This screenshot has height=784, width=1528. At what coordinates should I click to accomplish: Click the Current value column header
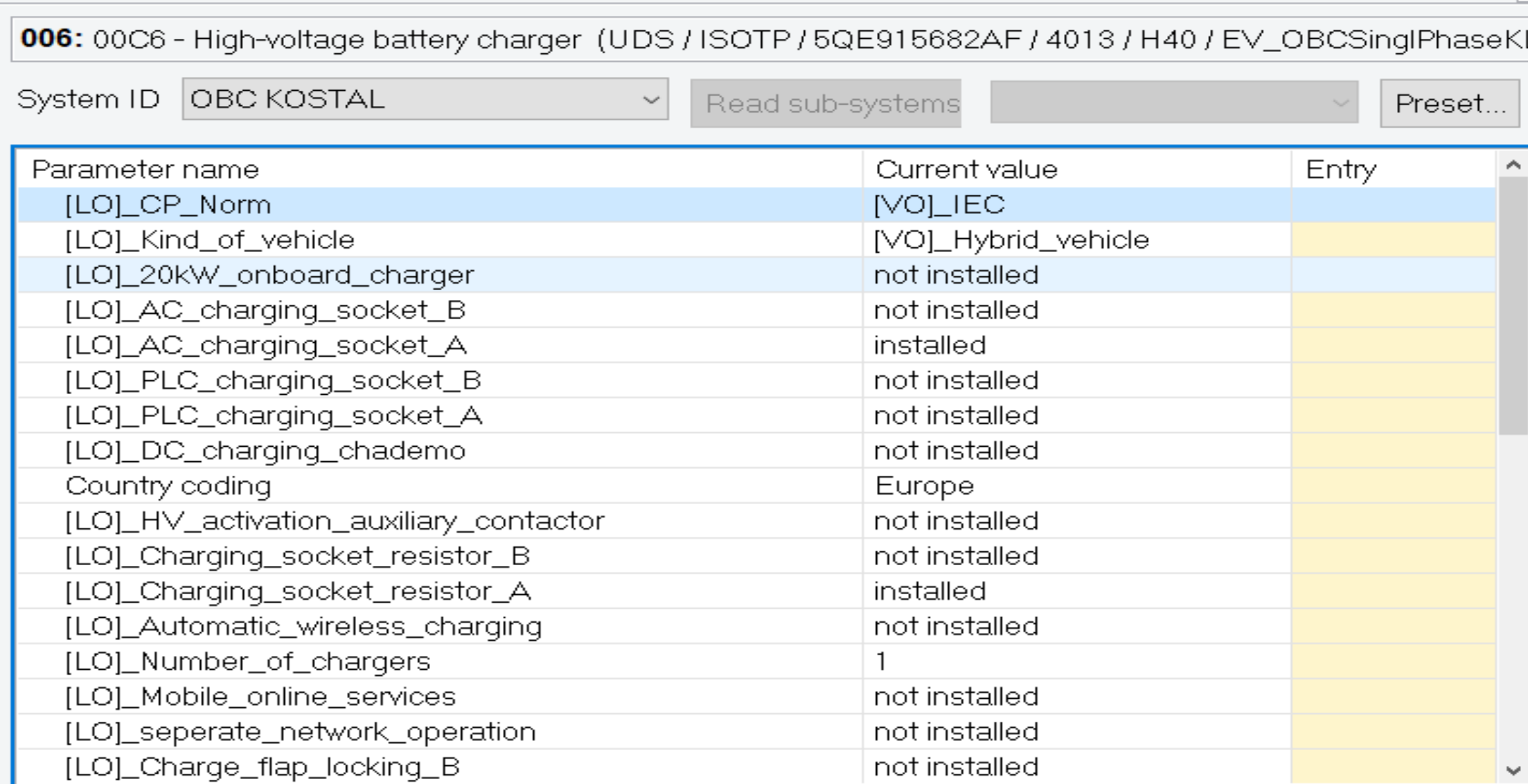tap(966, 170)
